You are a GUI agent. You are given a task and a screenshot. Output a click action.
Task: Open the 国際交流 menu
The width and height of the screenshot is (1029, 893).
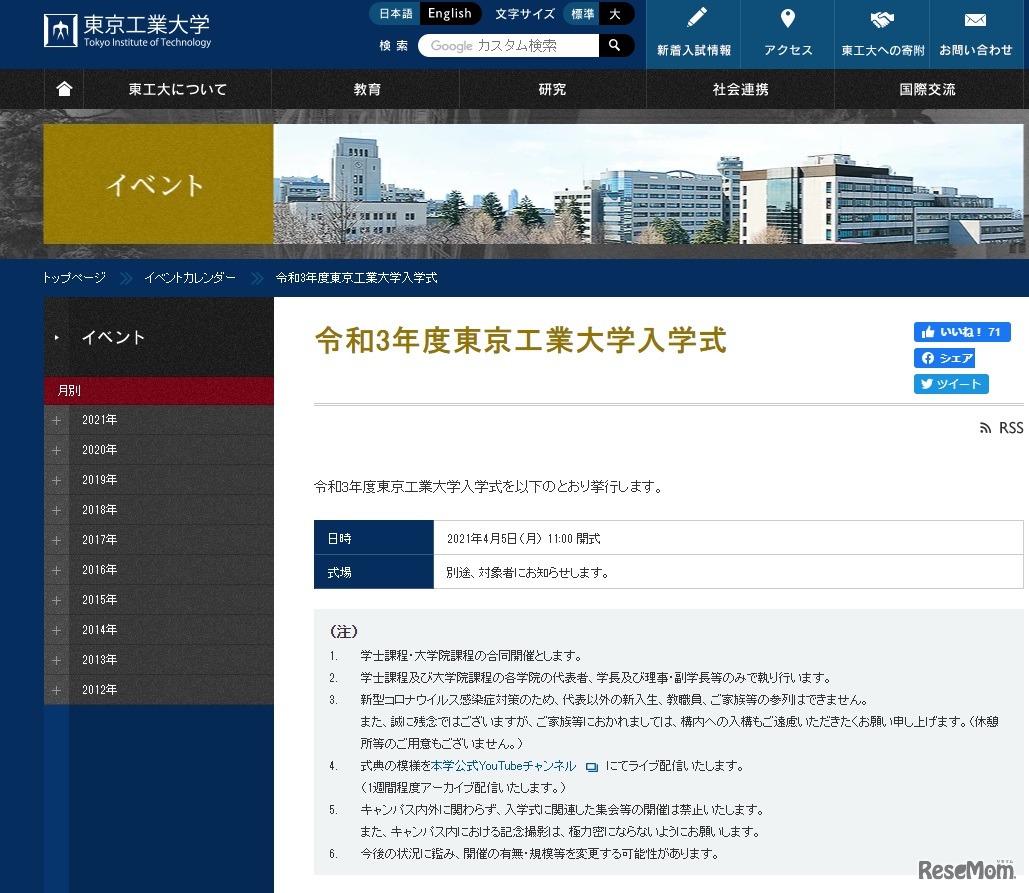927,89
